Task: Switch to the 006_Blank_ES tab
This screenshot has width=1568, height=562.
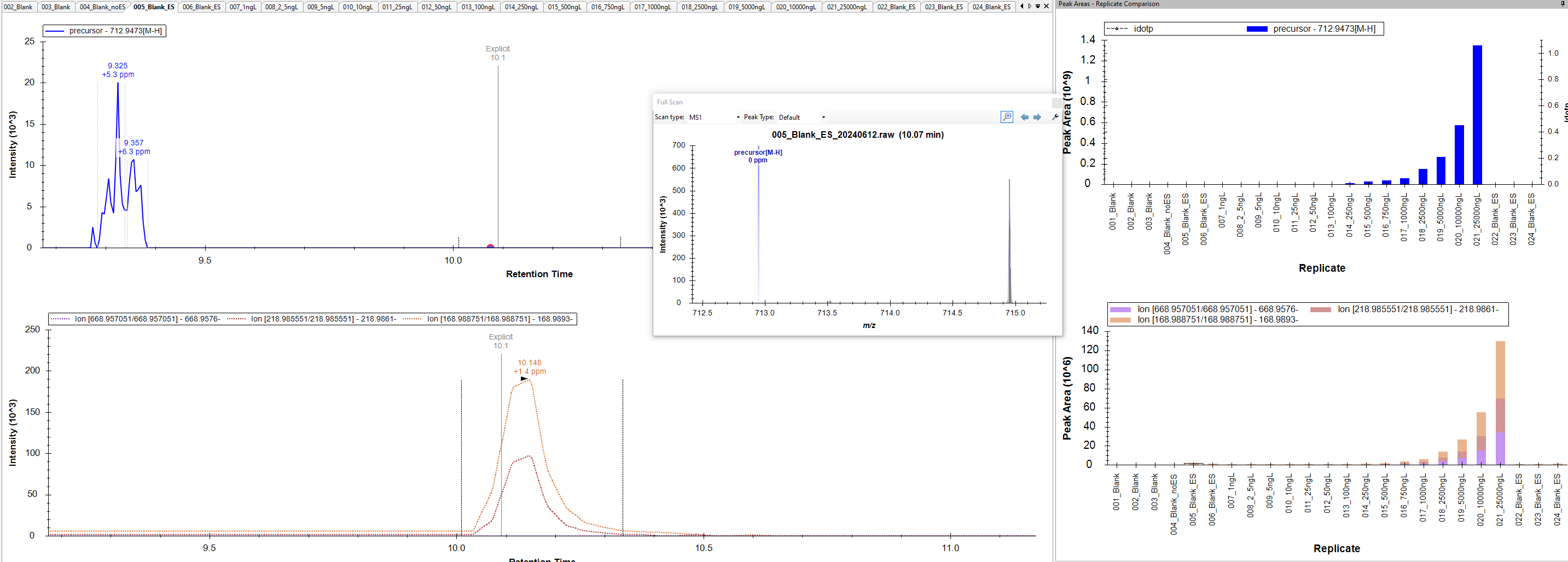Action: click(x=201, y=7)
